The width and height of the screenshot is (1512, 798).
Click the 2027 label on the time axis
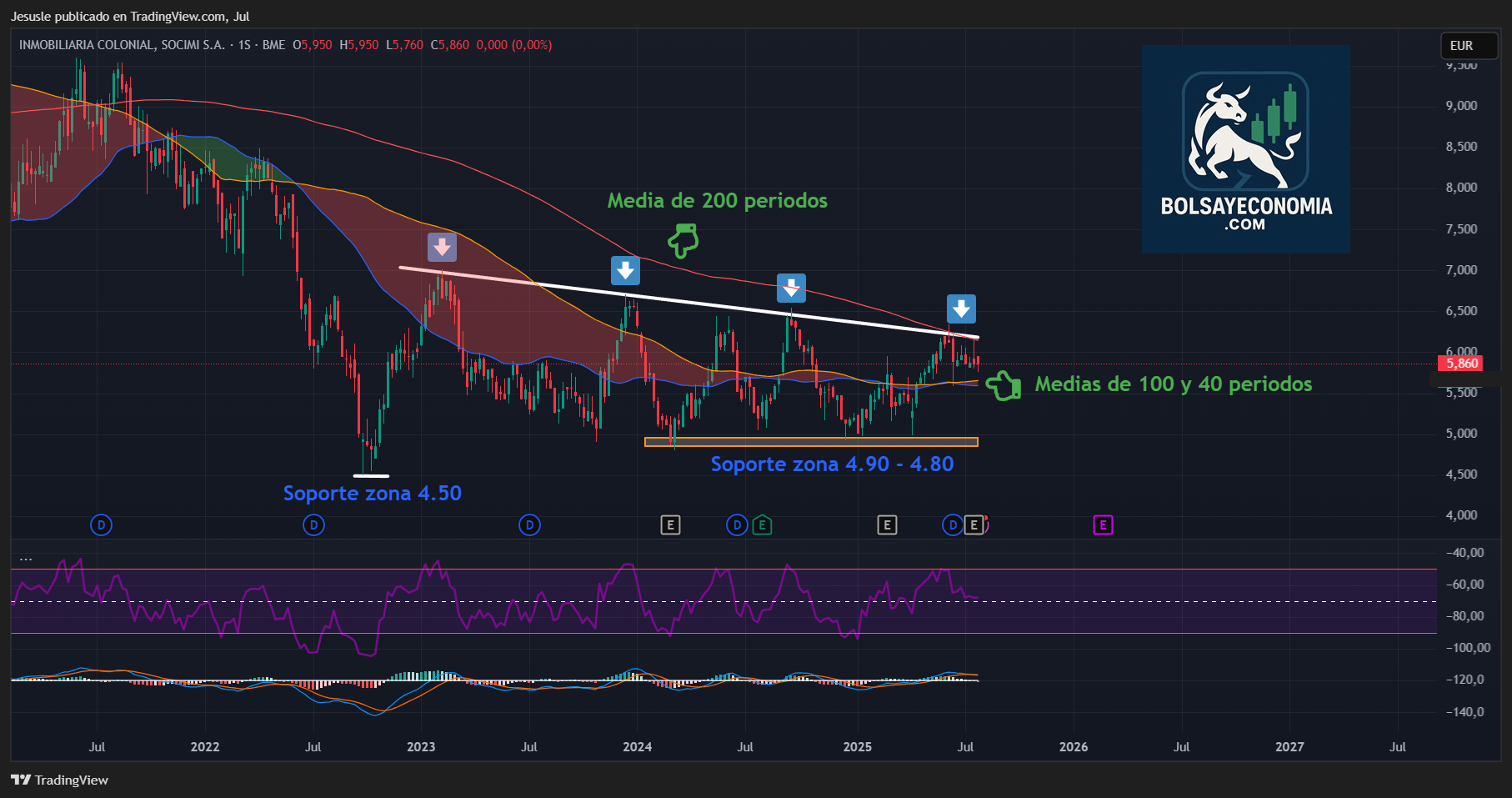pos(1289,747)
